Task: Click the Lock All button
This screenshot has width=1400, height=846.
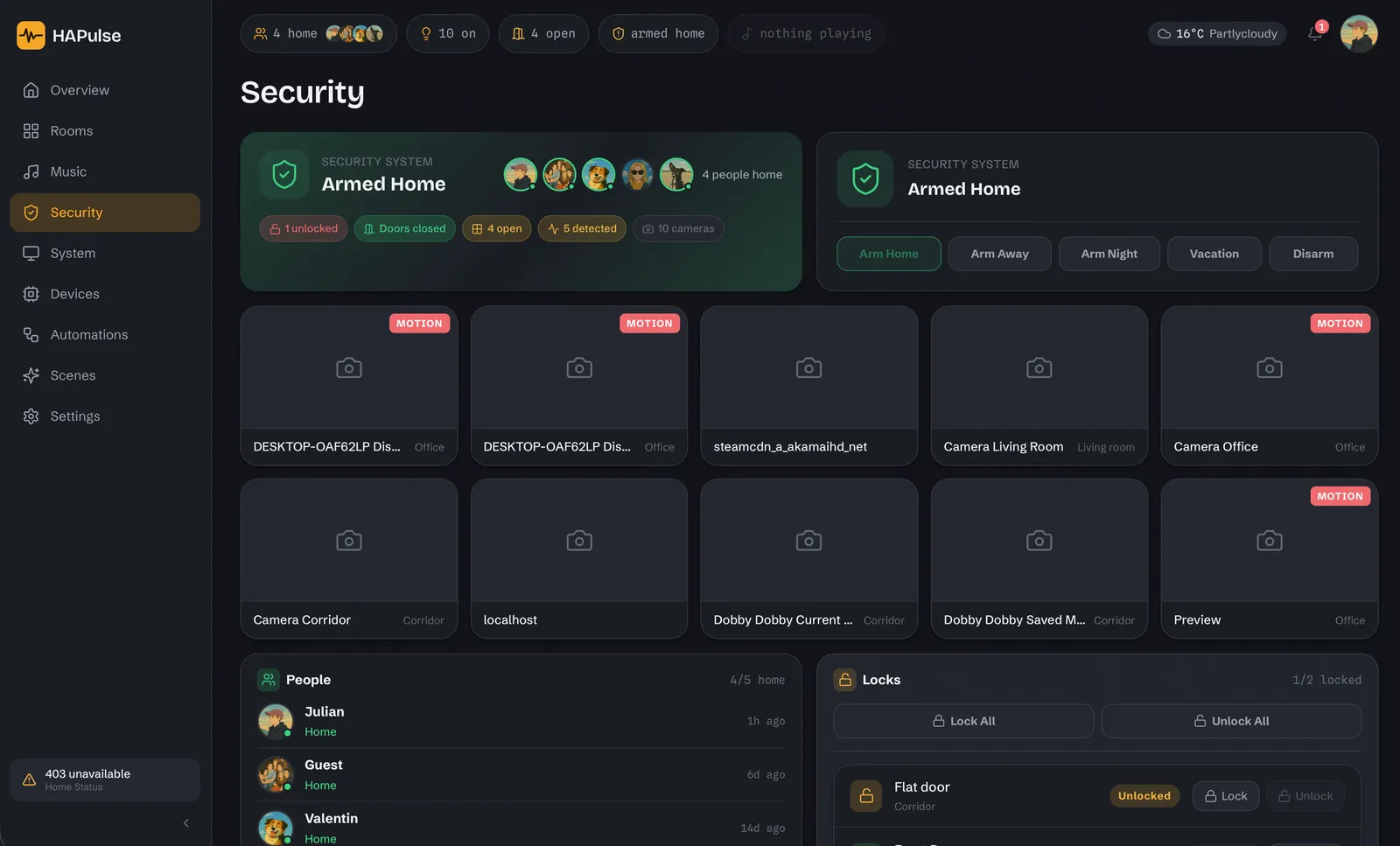Action: coord(963,721)
